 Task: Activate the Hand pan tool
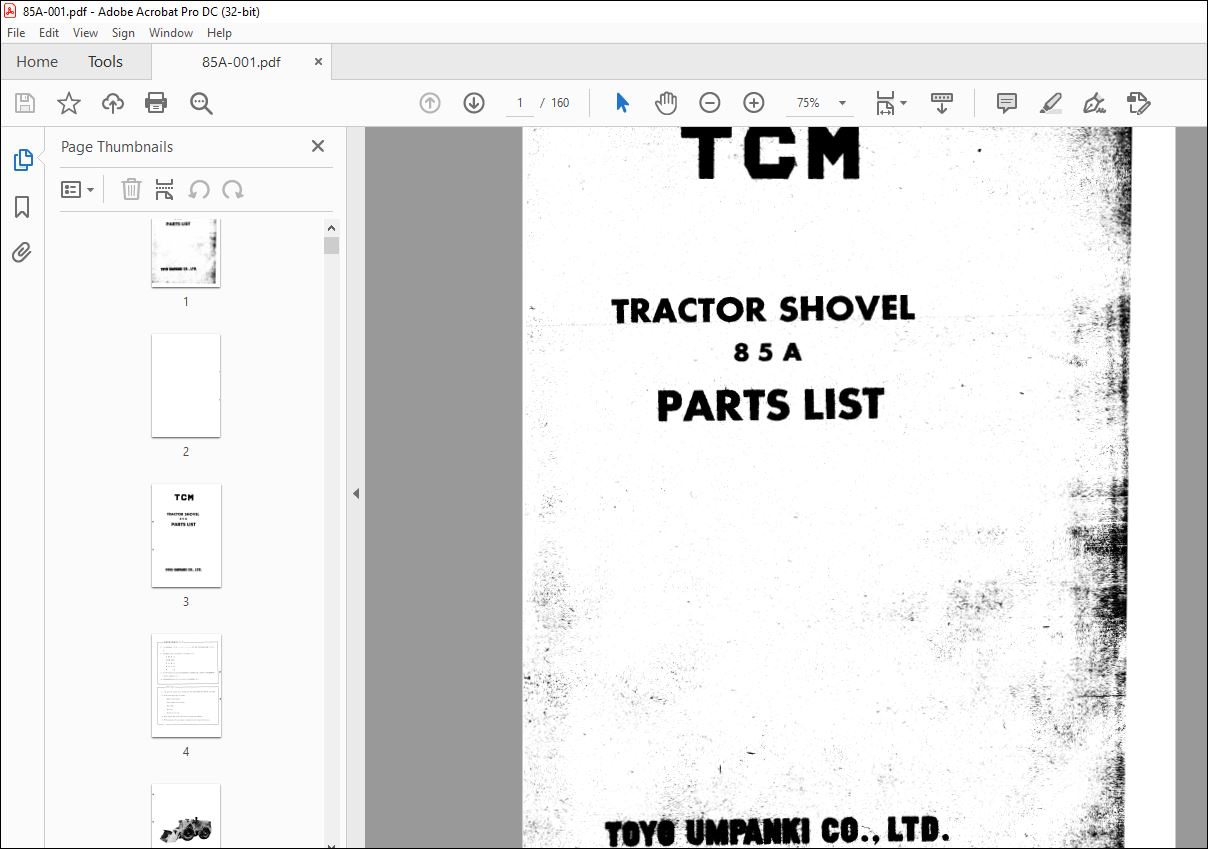tap(666, 103)
